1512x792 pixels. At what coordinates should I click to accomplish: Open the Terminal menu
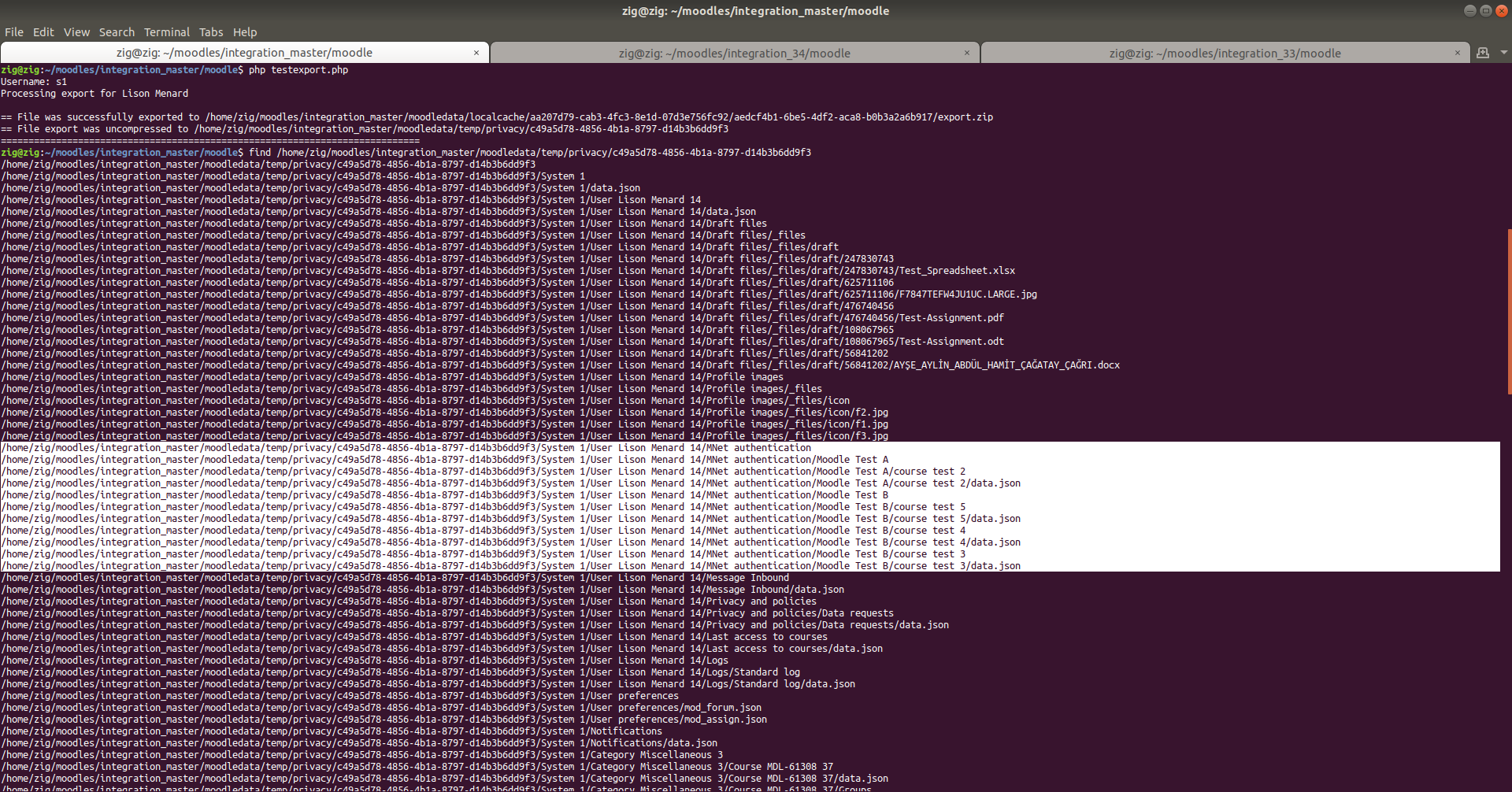167,32
